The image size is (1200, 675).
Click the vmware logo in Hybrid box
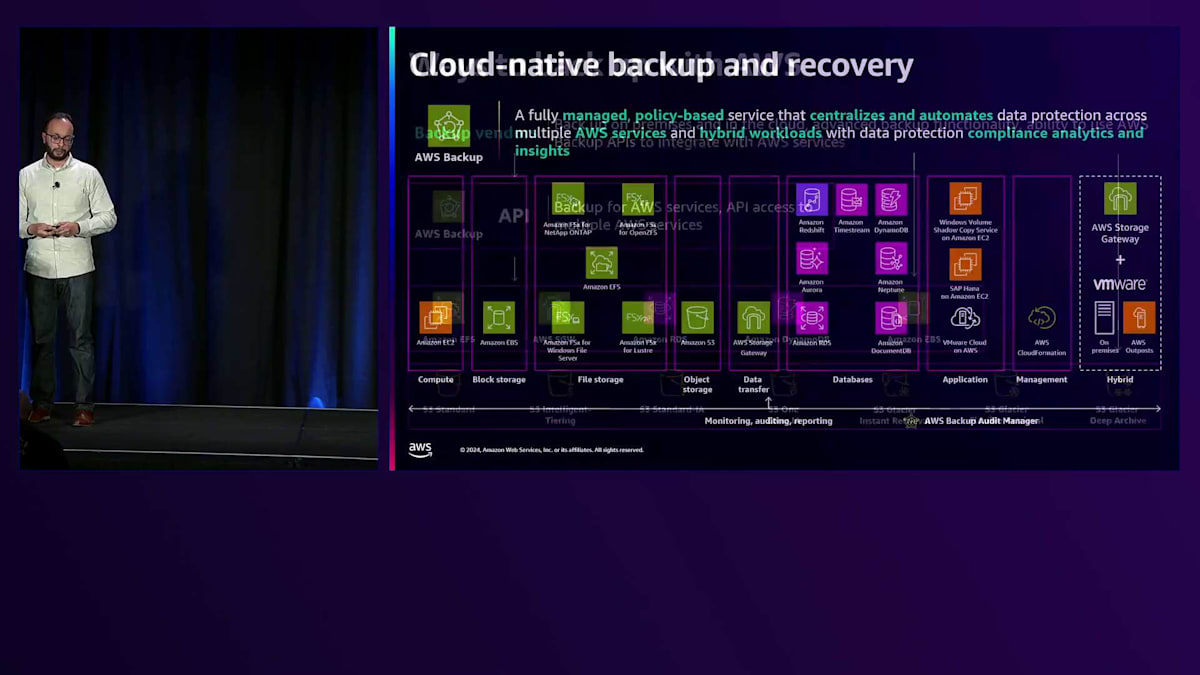[x=1120, y=284]
